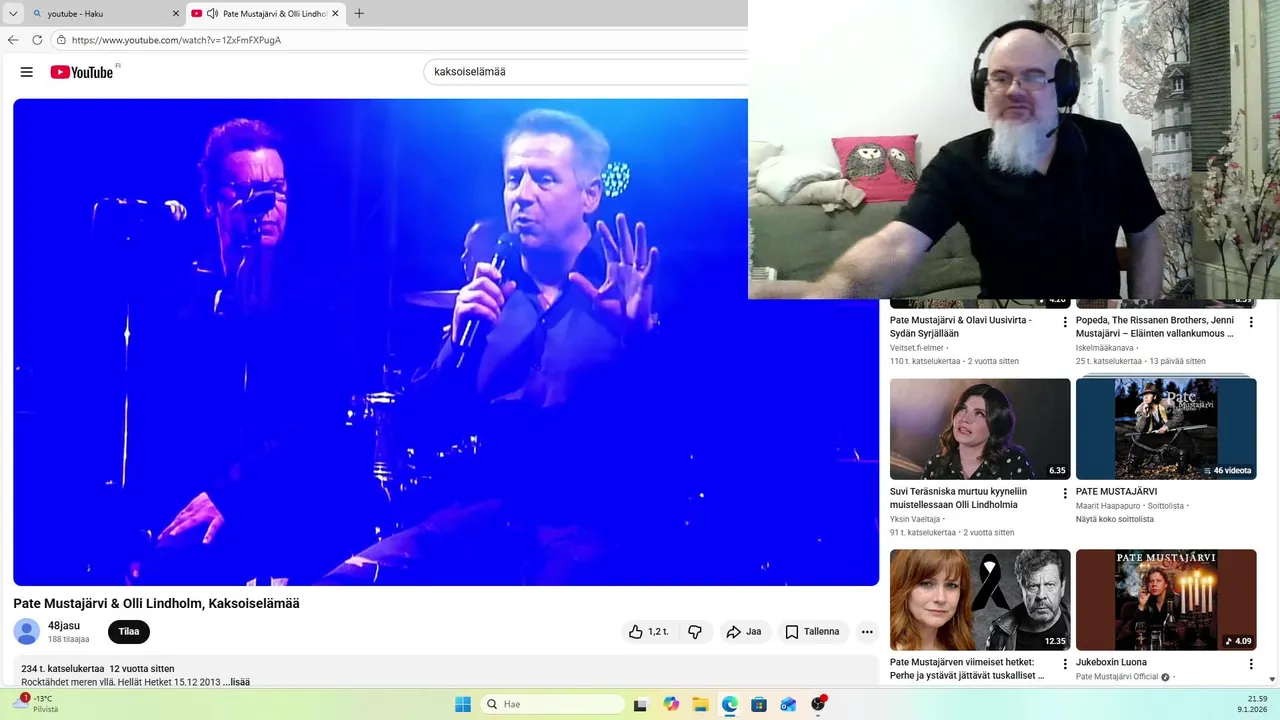
Task: Click the taskbar clock showing 21.59
Action: [1252, 704]
